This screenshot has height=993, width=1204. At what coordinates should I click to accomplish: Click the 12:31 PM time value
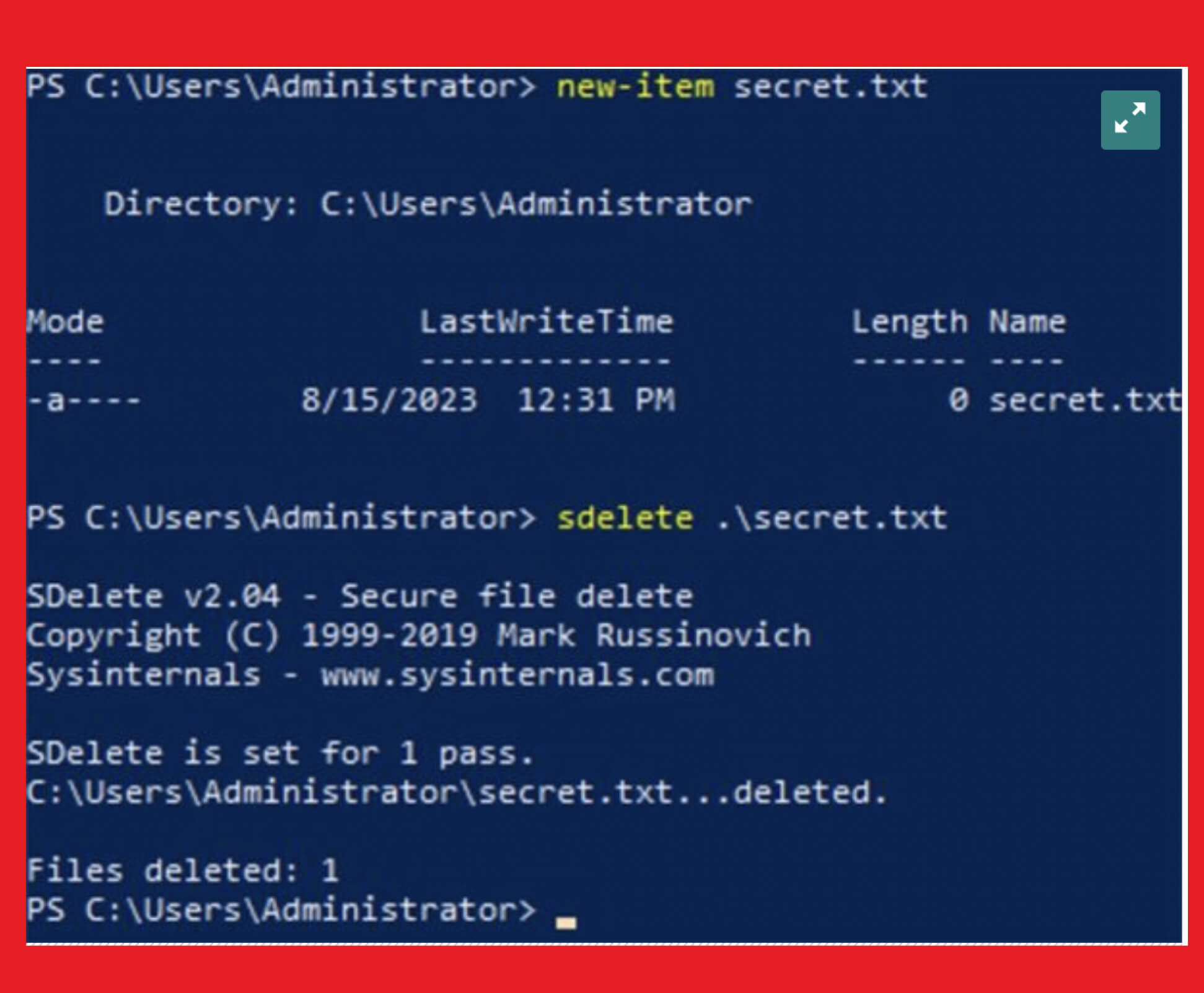tap(596, 400)
